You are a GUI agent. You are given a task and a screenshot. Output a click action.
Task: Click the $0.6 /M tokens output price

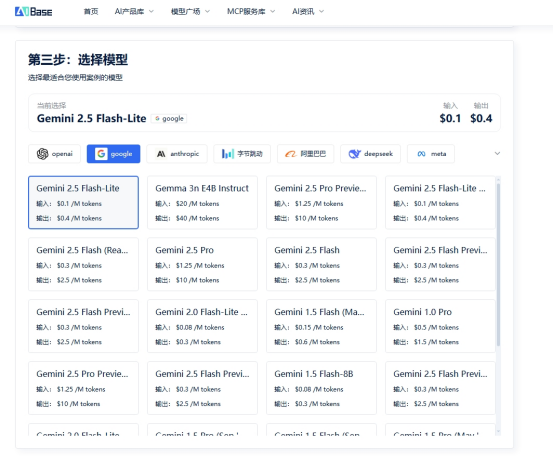pyautogui.click(x=317, y=342)
